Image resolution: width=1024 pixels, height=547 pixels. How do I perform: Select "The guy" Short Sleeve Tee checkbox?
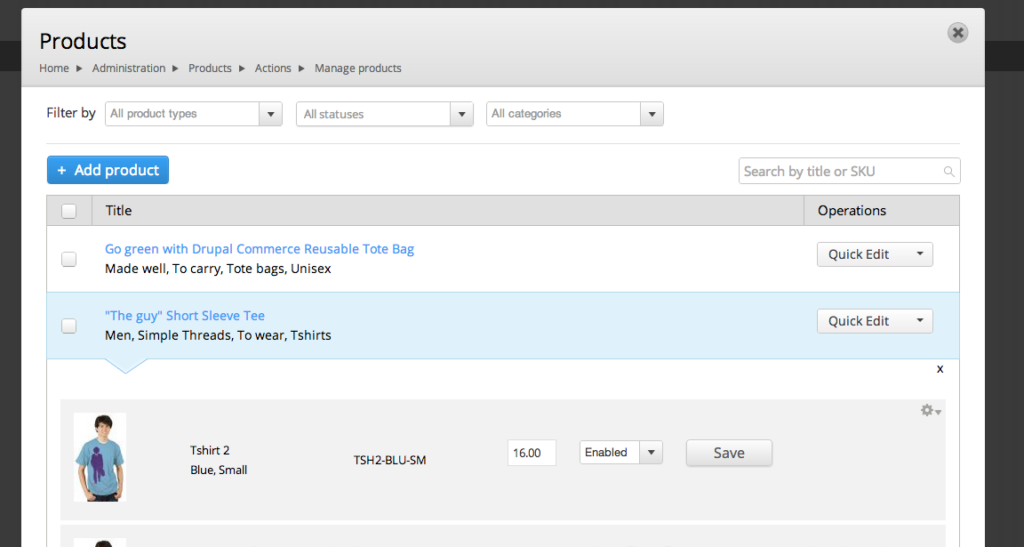click(69, 326)
